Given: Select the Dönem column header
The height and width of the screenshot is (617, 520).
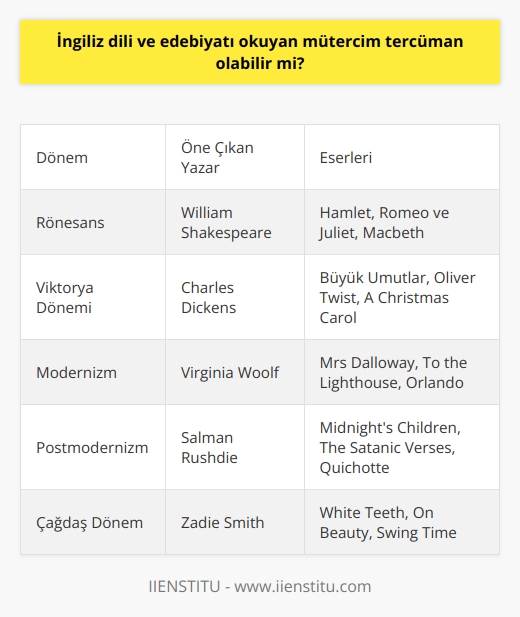Looking at the screenshot, I should coord(93,157).
